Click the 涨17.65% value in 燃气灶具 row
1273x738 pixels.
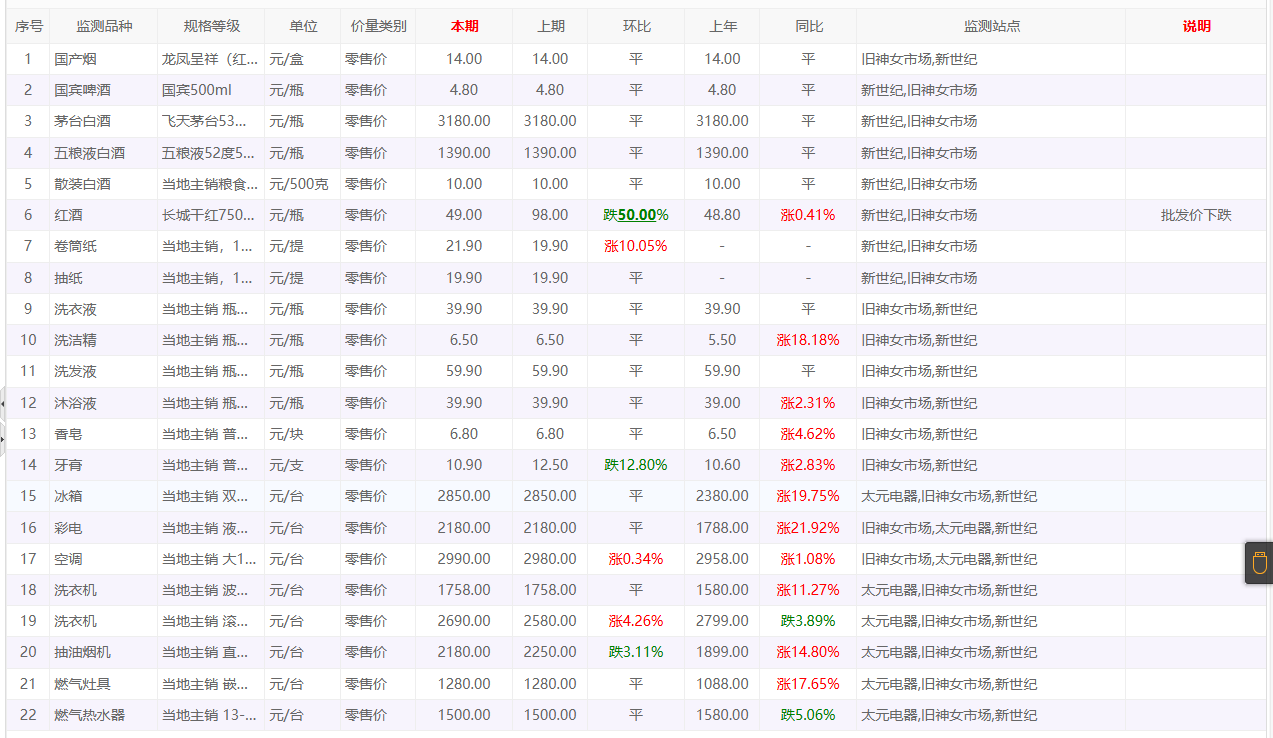pyautogui.click(x=808, y=684)
